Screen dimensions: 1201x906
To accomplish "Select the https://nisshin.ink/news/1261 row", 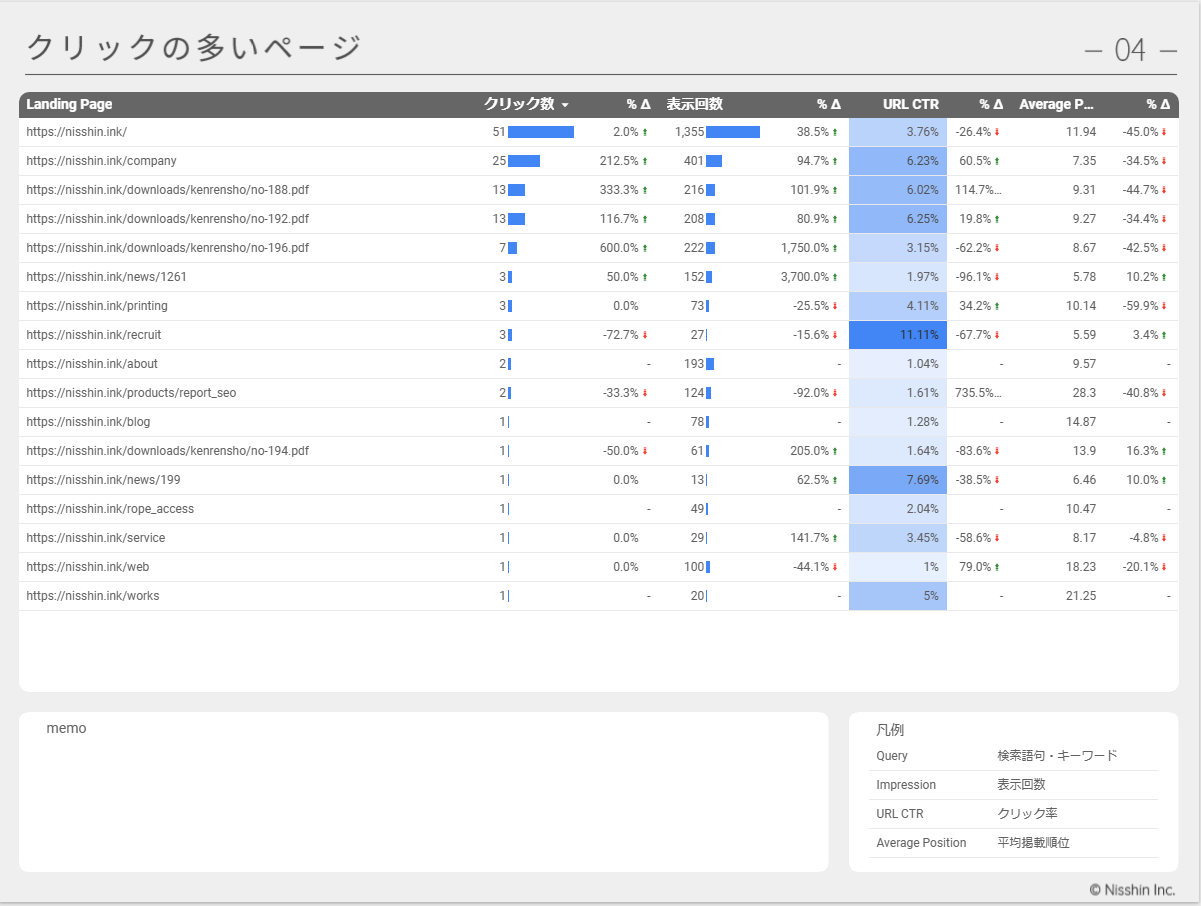I will 598,277.
